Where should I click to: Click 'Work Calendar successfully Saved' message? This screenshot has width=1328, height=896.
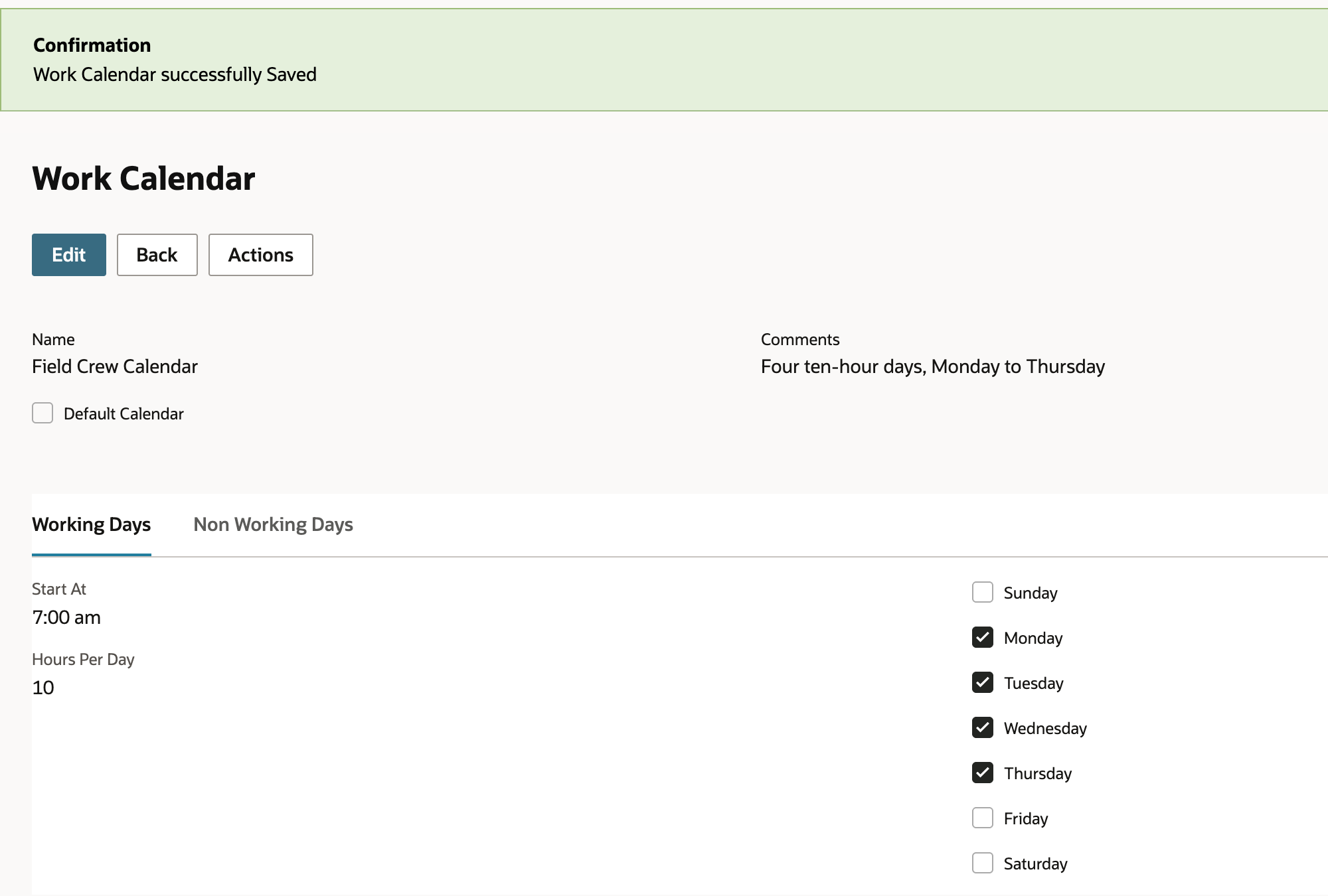click(175, 74)
